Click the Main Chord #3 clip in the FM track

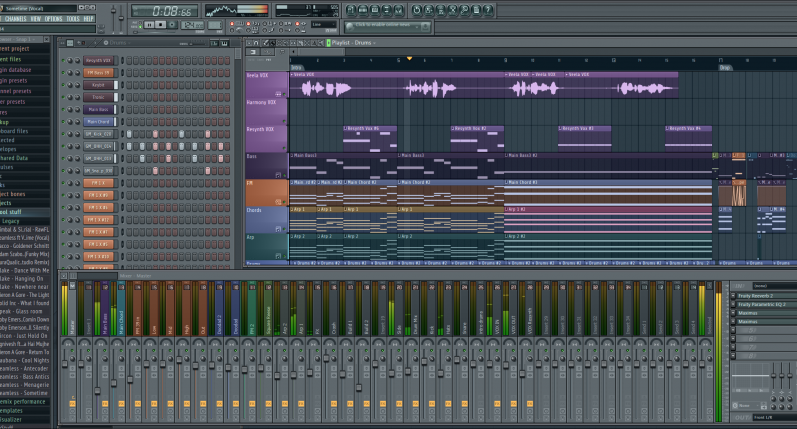point(608,193)
